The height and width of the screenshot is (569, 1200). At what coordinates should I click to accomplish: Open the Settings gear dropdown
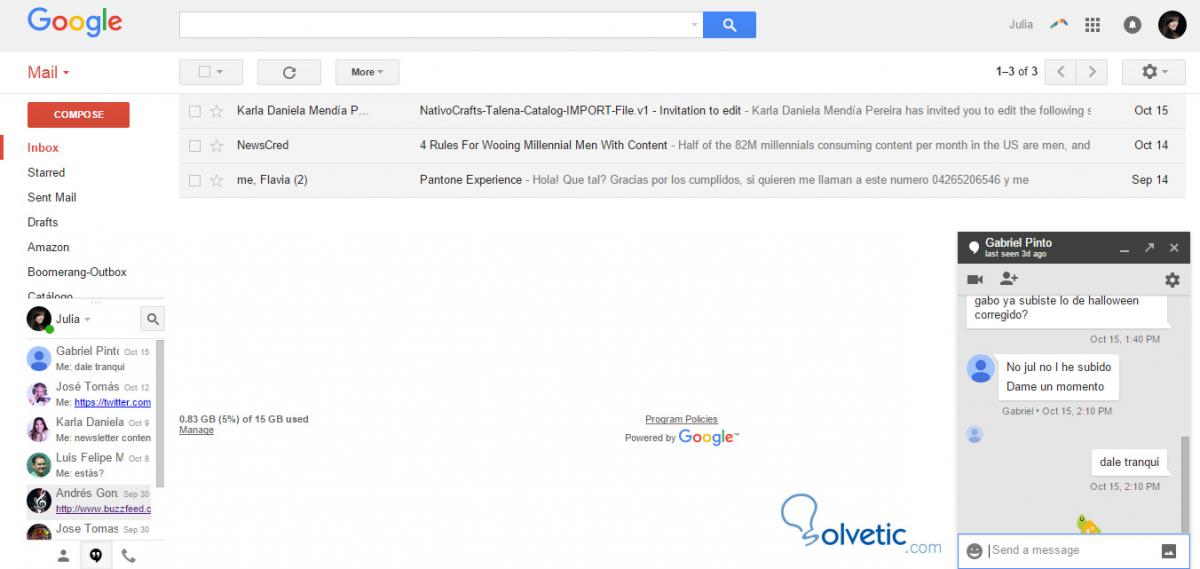pos(1154,72)
